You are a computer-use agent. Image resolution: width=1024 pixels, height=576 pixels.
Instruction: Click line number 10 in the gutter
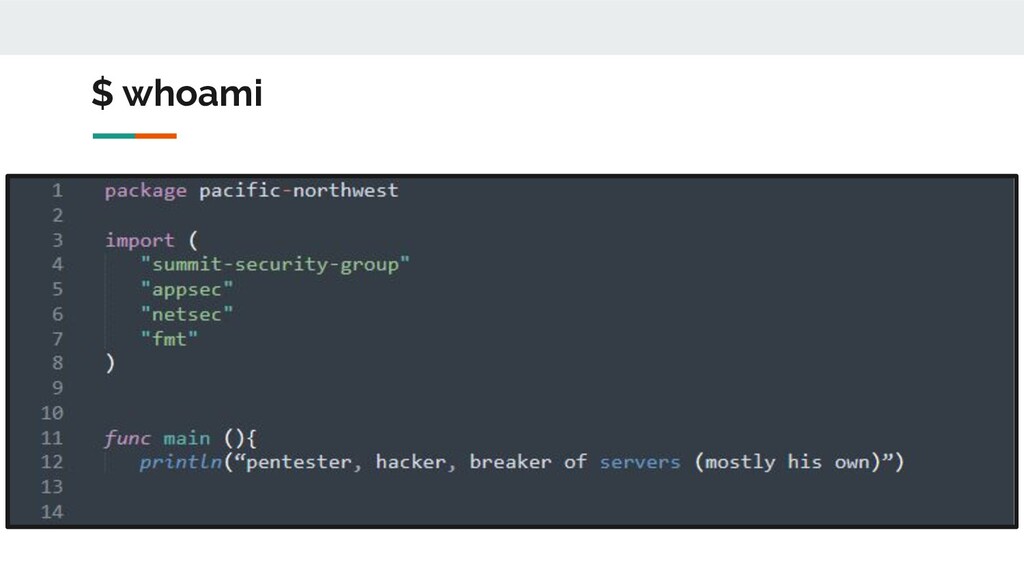[x=52, y=413]
